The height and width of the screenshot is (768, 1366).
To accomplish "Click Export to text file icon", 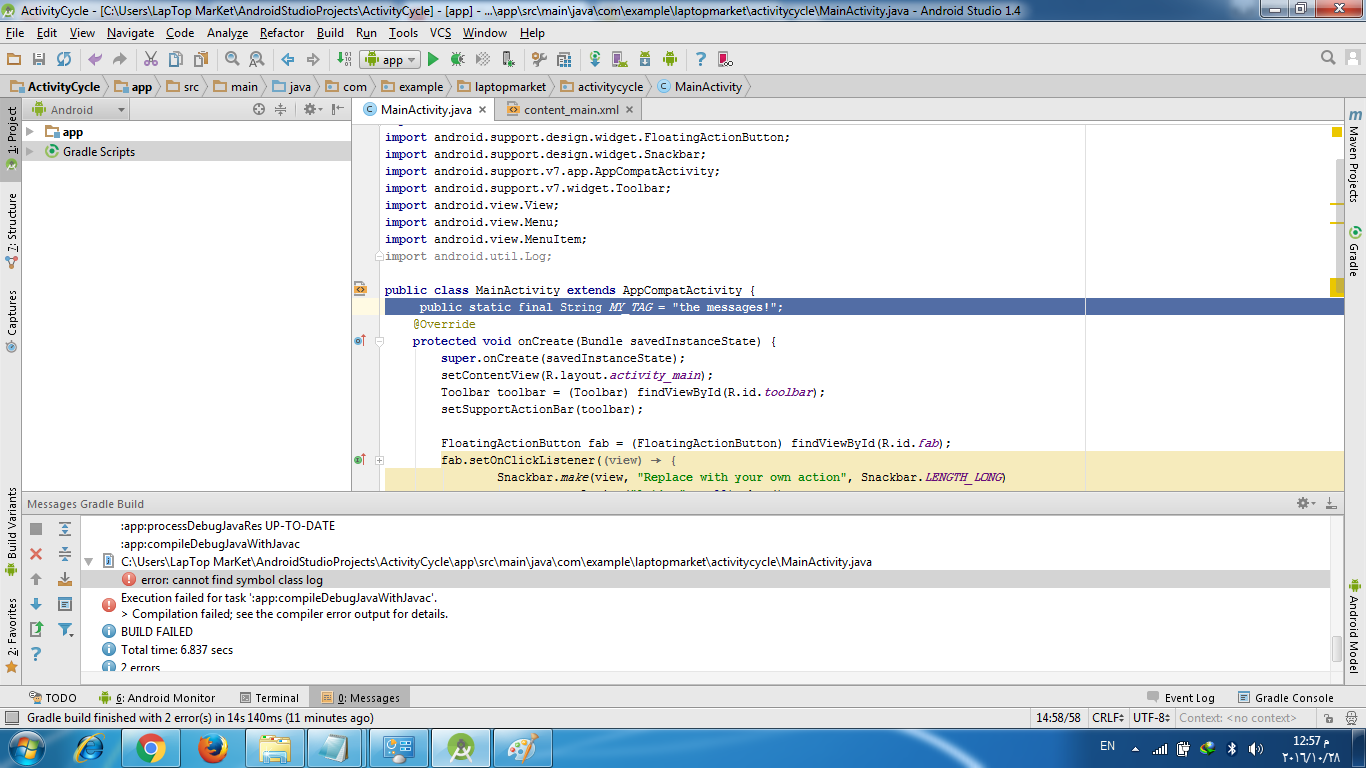I will (x=36, y=629).
